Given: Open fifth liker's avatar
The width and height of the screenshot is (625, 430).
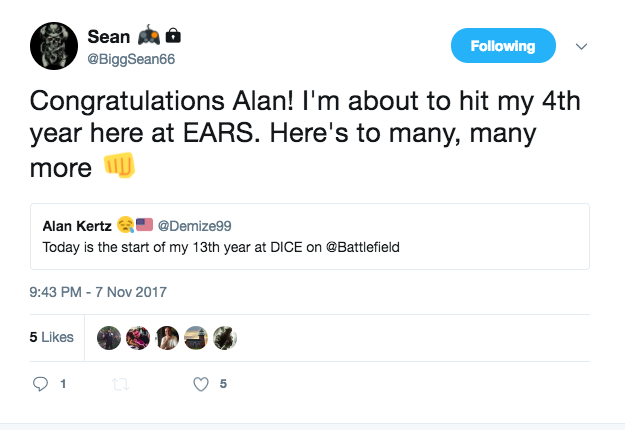Looking at the screenshot, I should point(225,338).
